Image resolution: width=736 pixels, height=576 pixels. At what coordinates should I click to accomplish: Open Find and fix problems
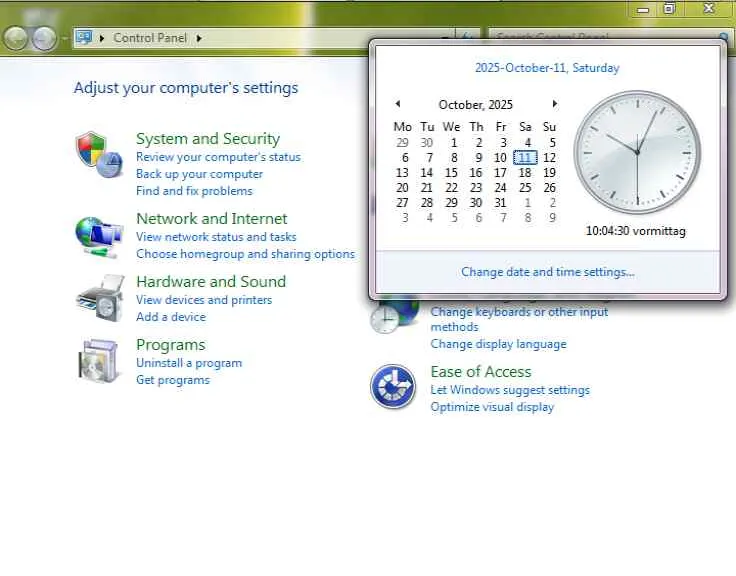194,191
